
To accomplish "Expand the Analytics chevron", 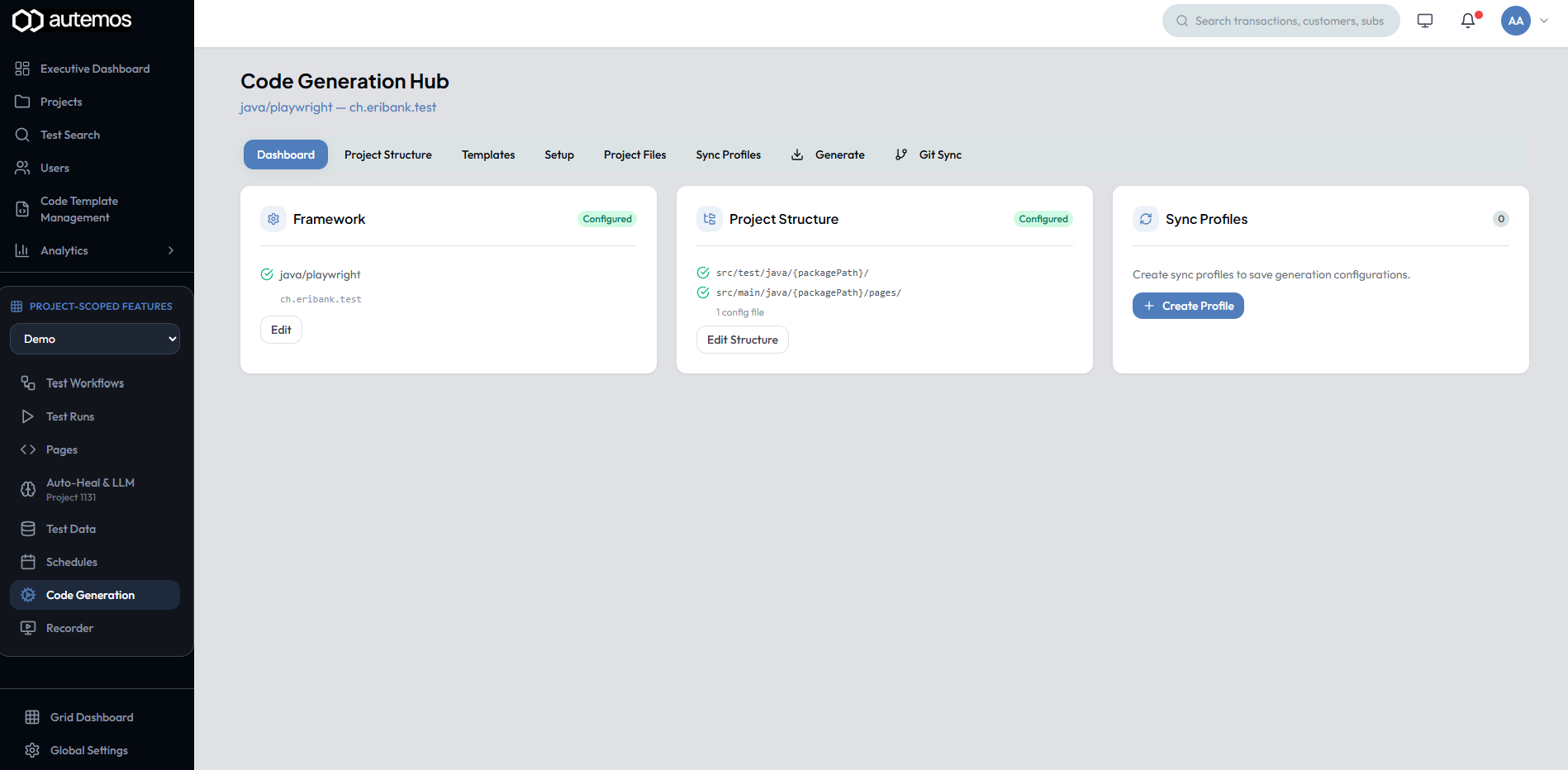I will (x=171, y=250).
